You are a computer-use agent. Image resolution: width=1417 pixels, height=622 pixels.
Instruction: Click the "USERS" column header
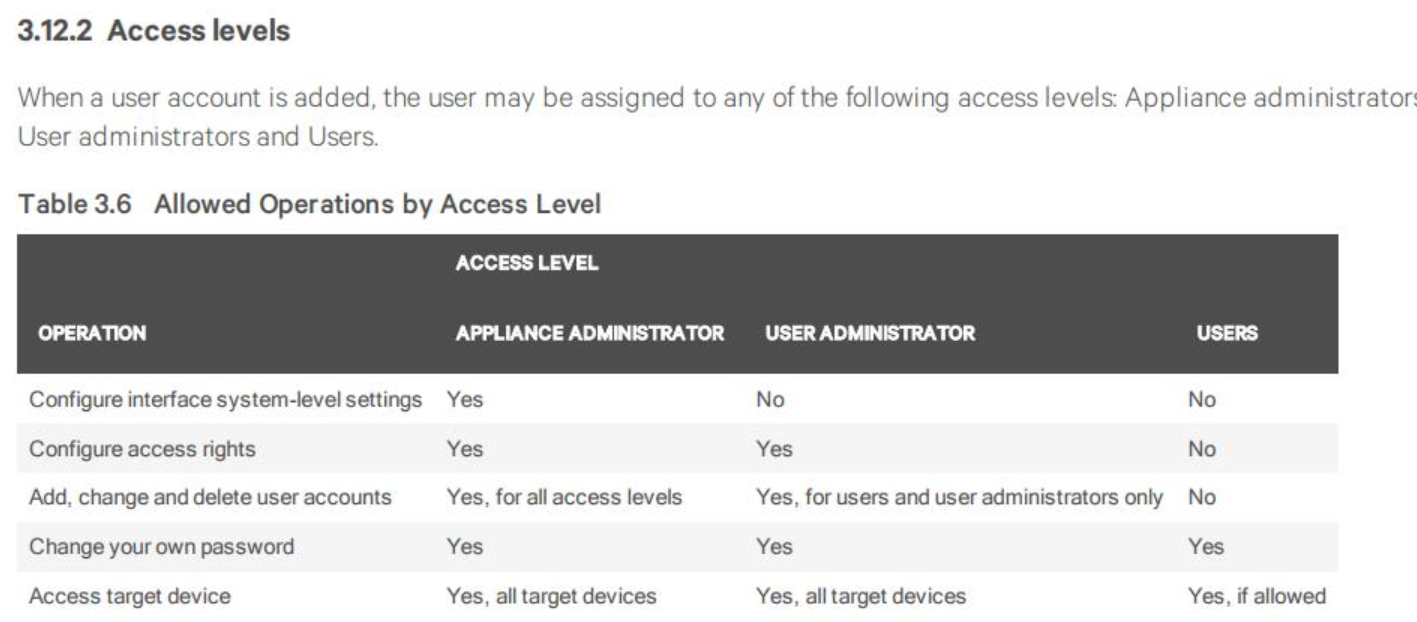1226,334
